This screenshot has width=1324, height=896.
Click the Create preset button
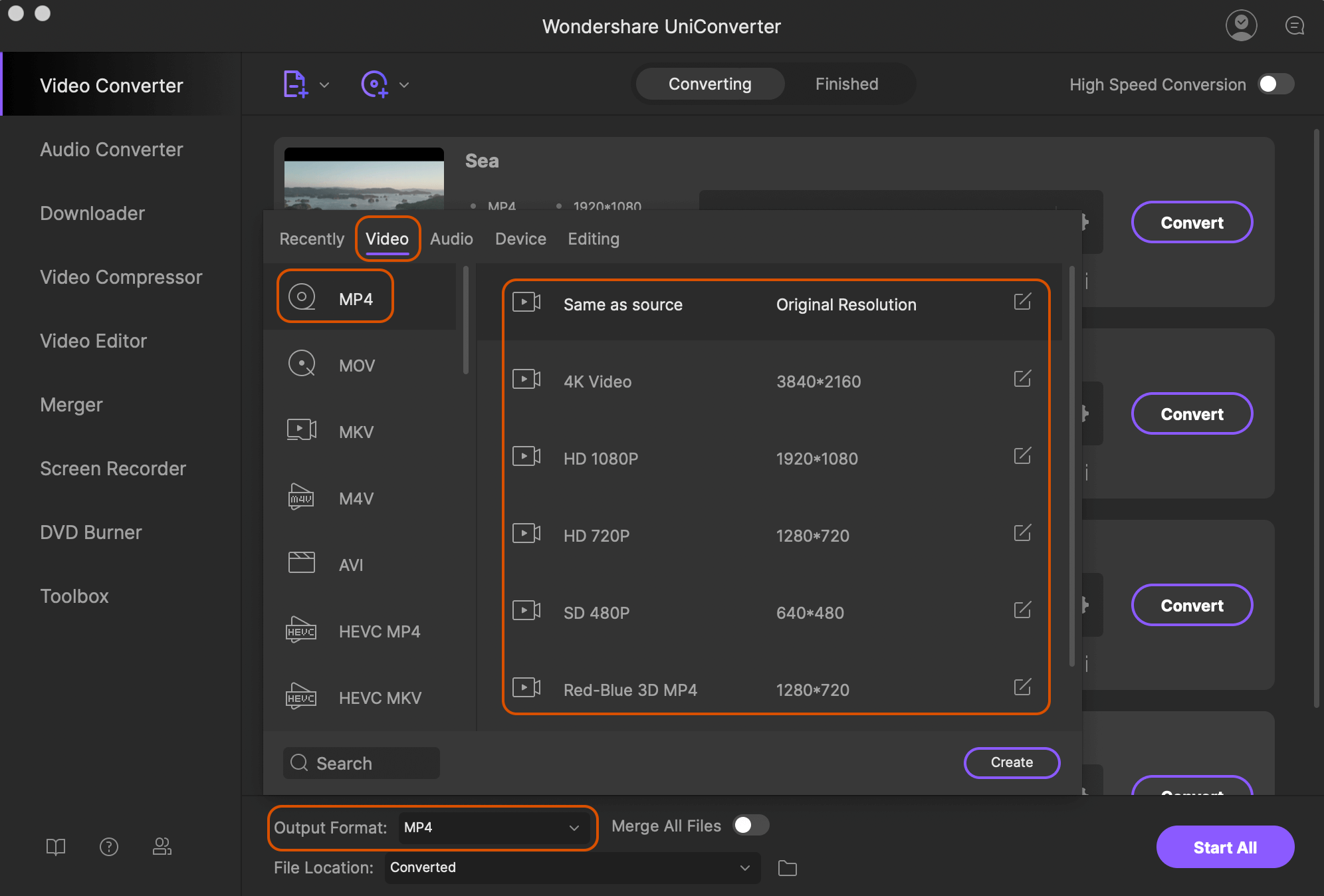[1012, 761]
